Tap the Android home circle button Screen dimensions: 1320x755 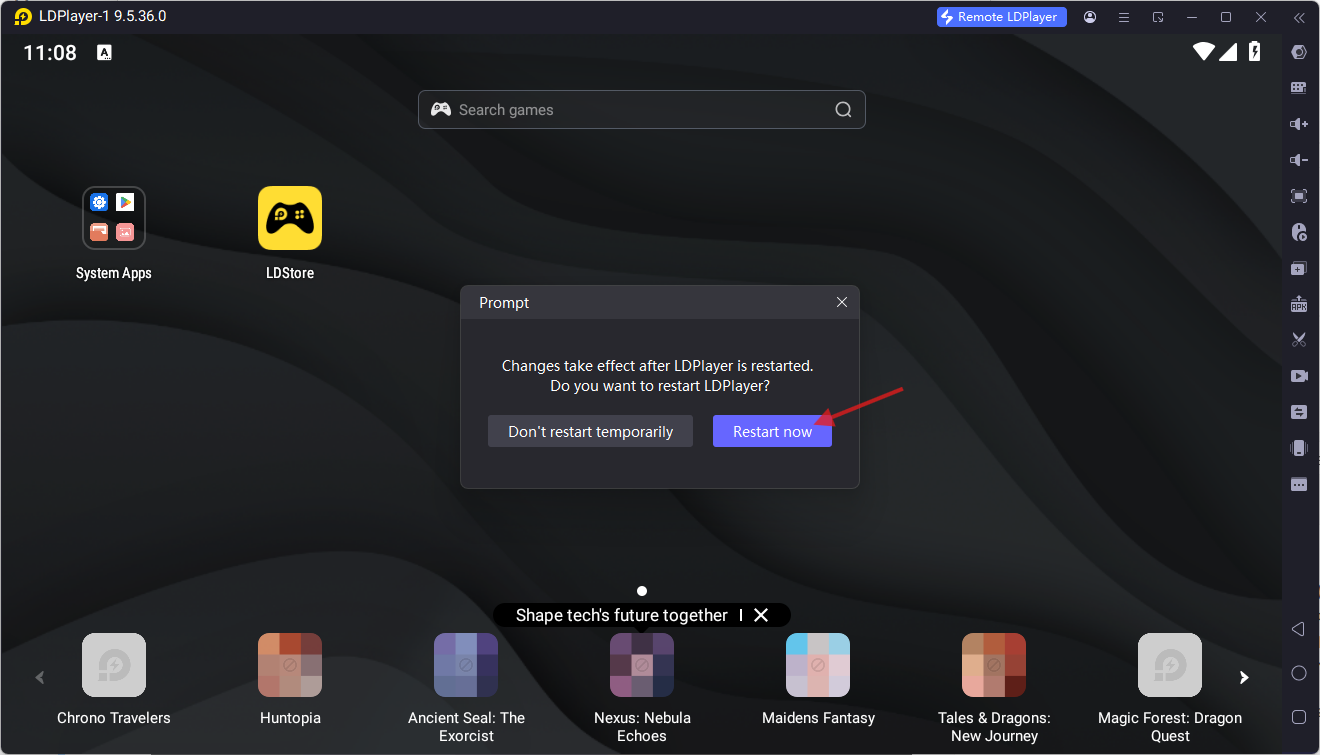(1299, 673)
